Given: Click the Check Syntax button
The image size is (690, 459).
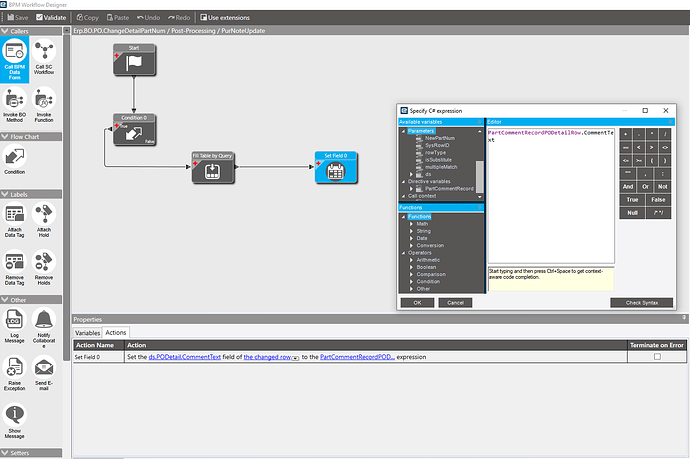Looking at the screenshot, I should click(x=642, y=303).
